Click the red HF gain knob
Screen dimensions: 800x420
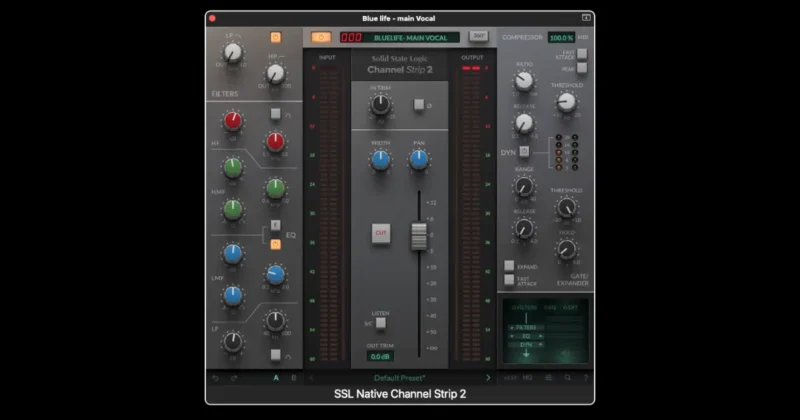[233, 121]
